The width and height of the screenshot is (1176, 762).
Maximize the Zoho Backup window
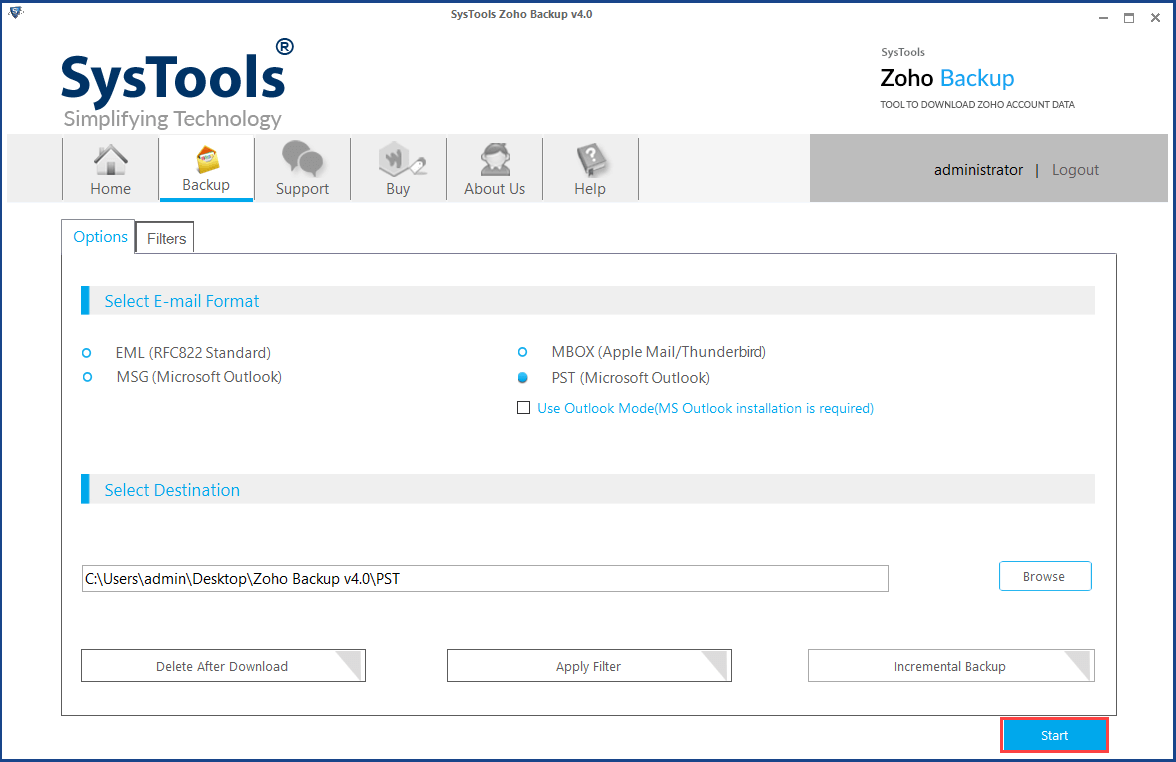(1129, 18)
